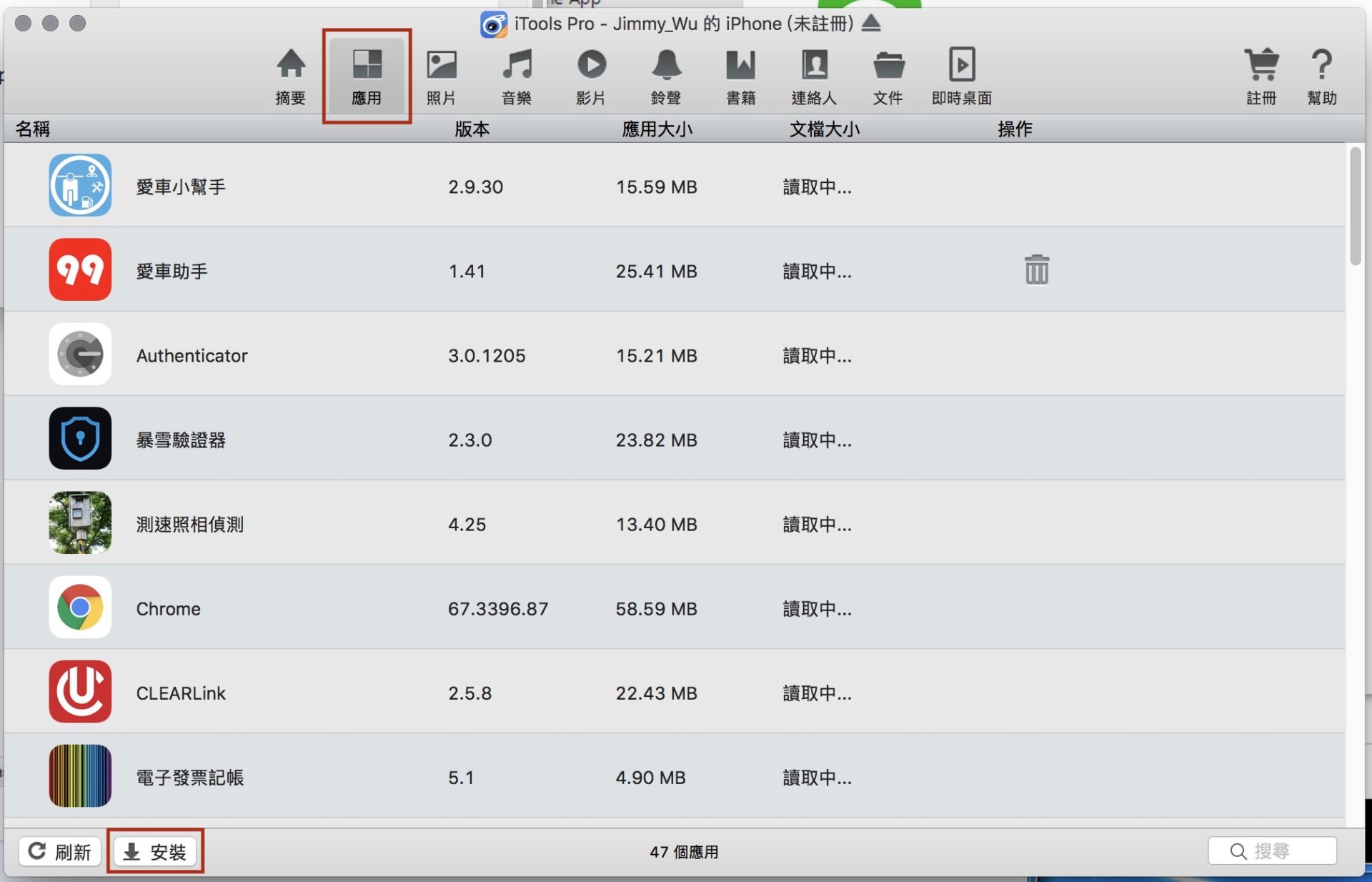Sort by the 版本 column header
The height and width of the screenshot is (882, 1372).
(x=472, y=129)
